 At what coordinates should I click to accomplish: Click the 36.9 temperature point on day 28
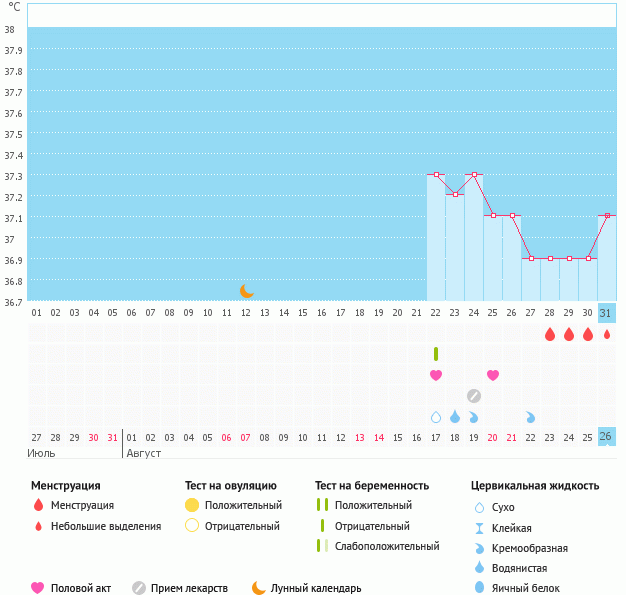coord(550,258)
